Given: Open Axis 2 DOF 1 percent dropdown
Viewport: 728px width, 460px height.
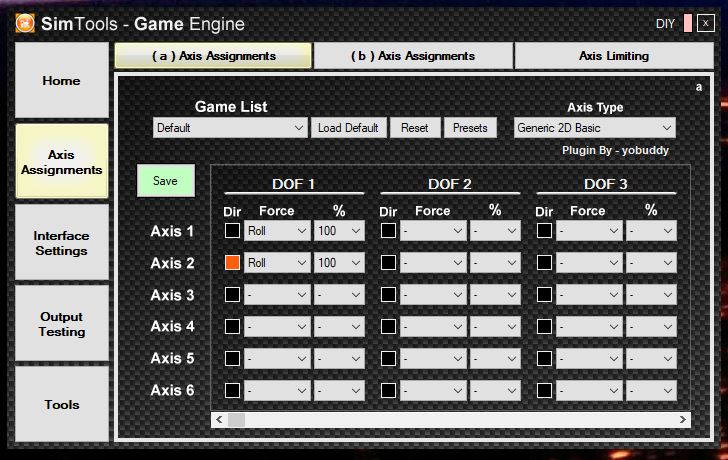Looking at the screenshot, I should point(339,263).
